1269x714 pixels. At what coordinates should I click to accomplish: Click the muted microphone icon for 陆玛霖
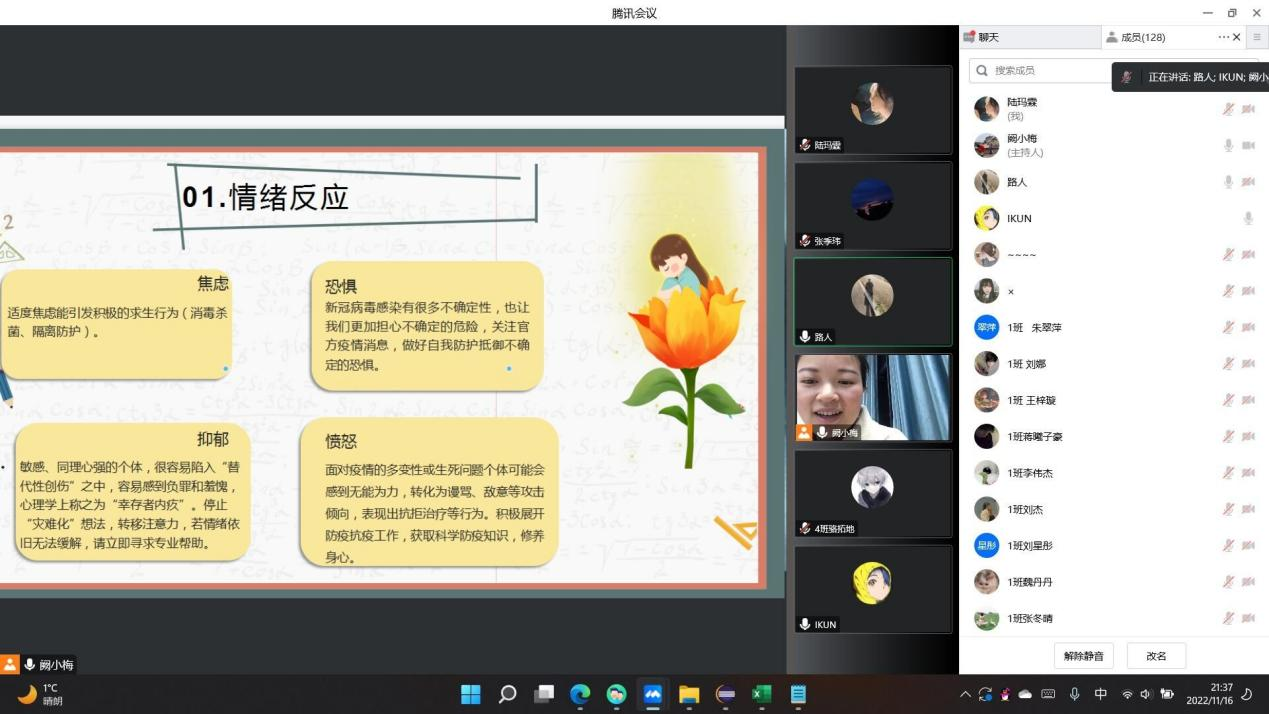[1228, 109]
